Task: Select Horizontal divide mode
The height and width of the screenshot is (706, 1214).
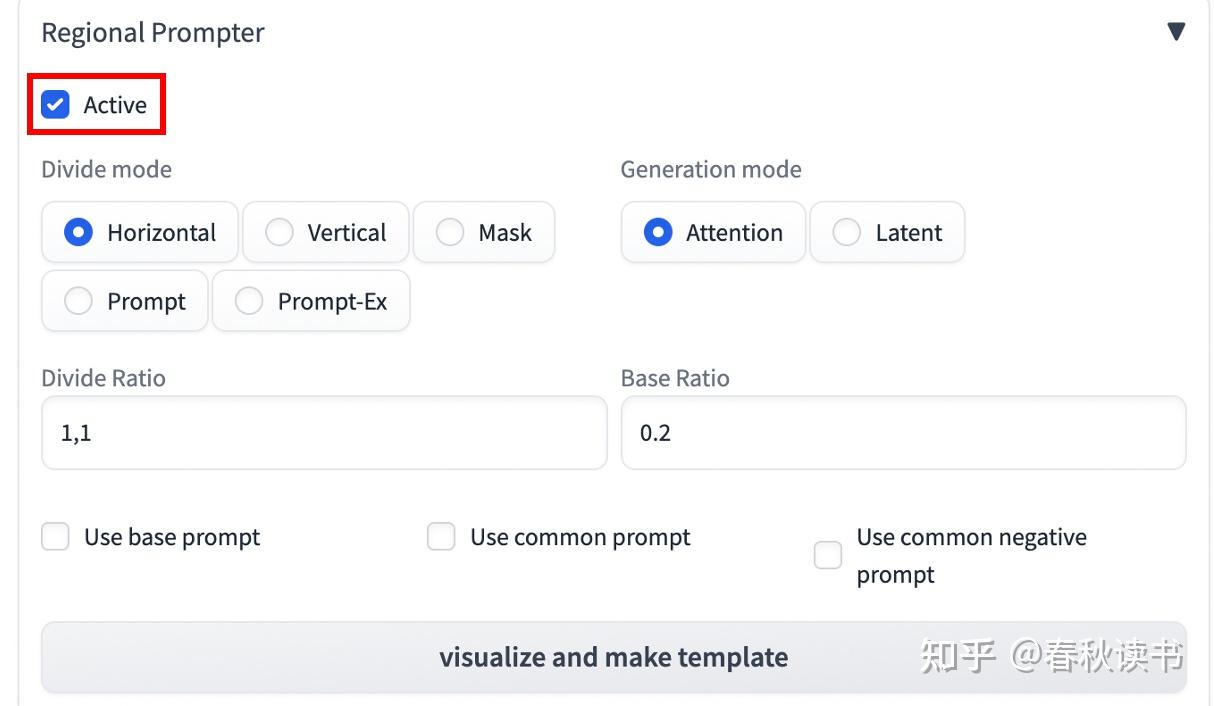Action: click(x=79, y=232)
